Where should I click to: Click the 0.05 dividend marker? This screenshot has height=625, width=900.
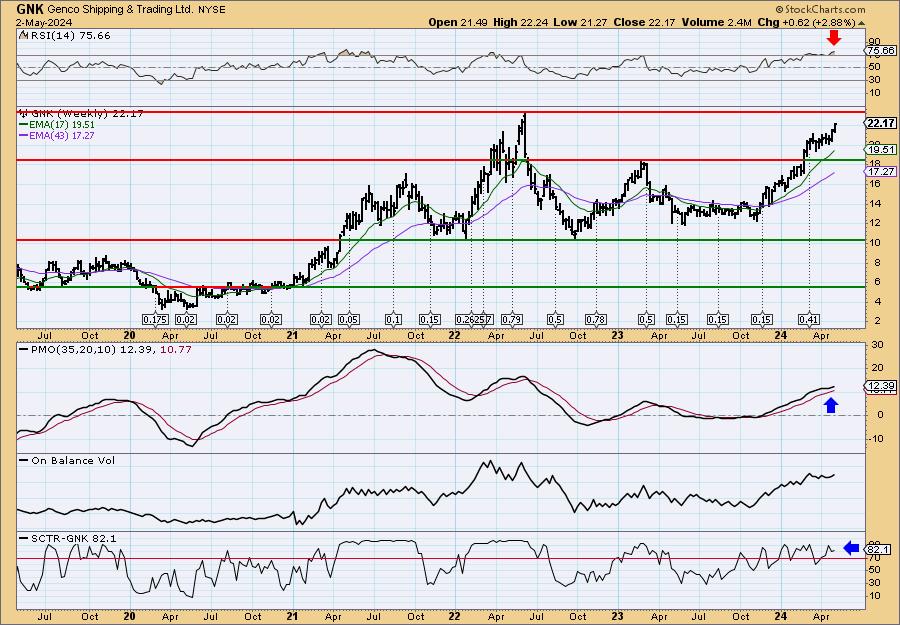tap(348, 319)
